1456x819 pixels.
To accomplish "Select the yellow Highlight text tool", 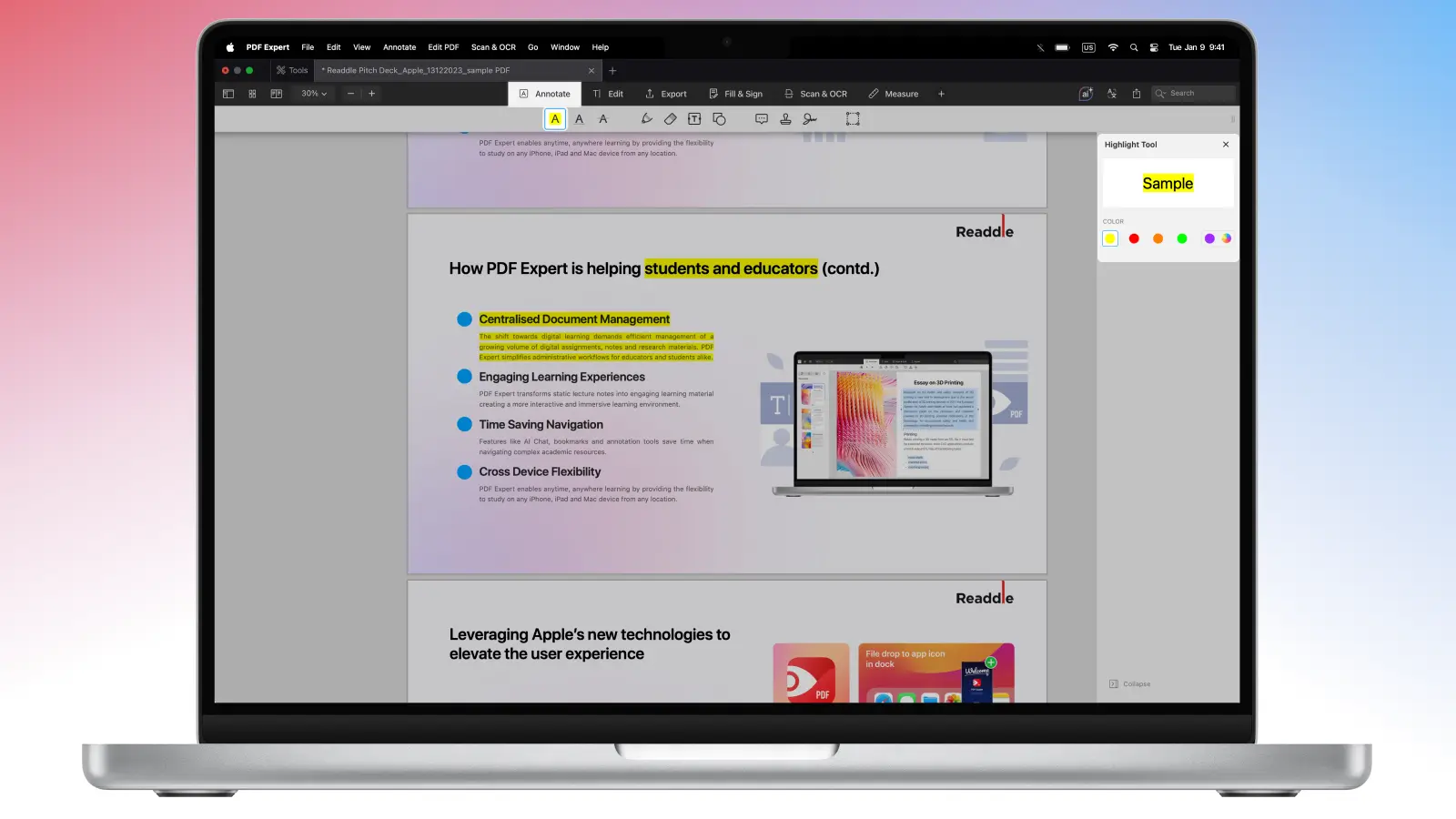I will coord(555,119).
